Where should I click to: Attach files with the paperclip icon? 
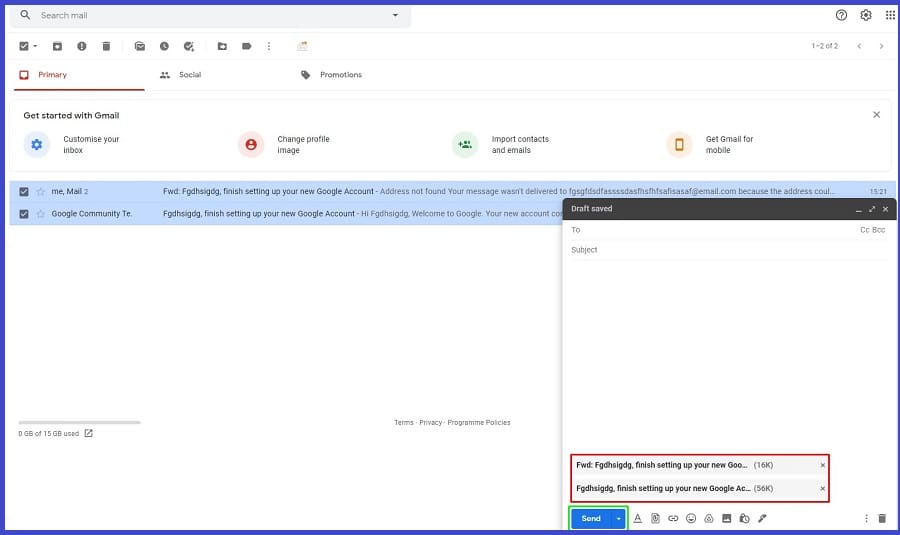coord(655,518)
